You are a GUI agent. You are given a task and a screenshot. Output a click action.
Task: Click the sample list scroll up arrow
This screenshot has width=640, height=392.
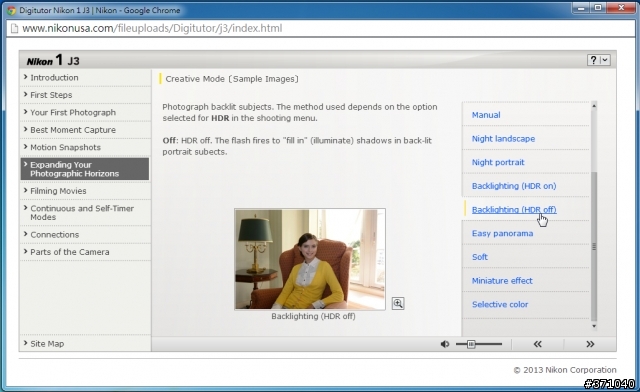point(594,106)
